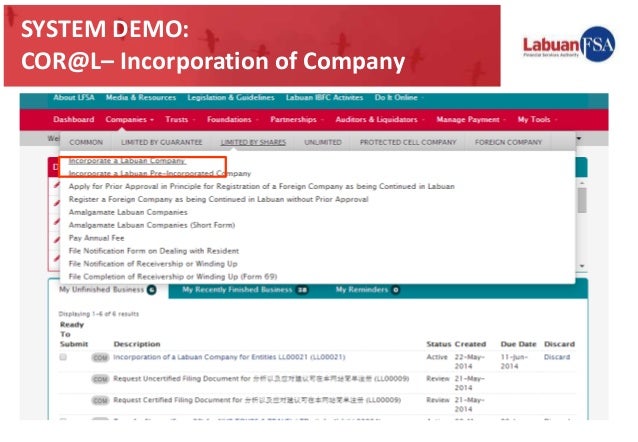Click Incorporate a Labuan Pre-Incorporated Company
The width and height of the screenshot is (638, 442).
(160, 173)
